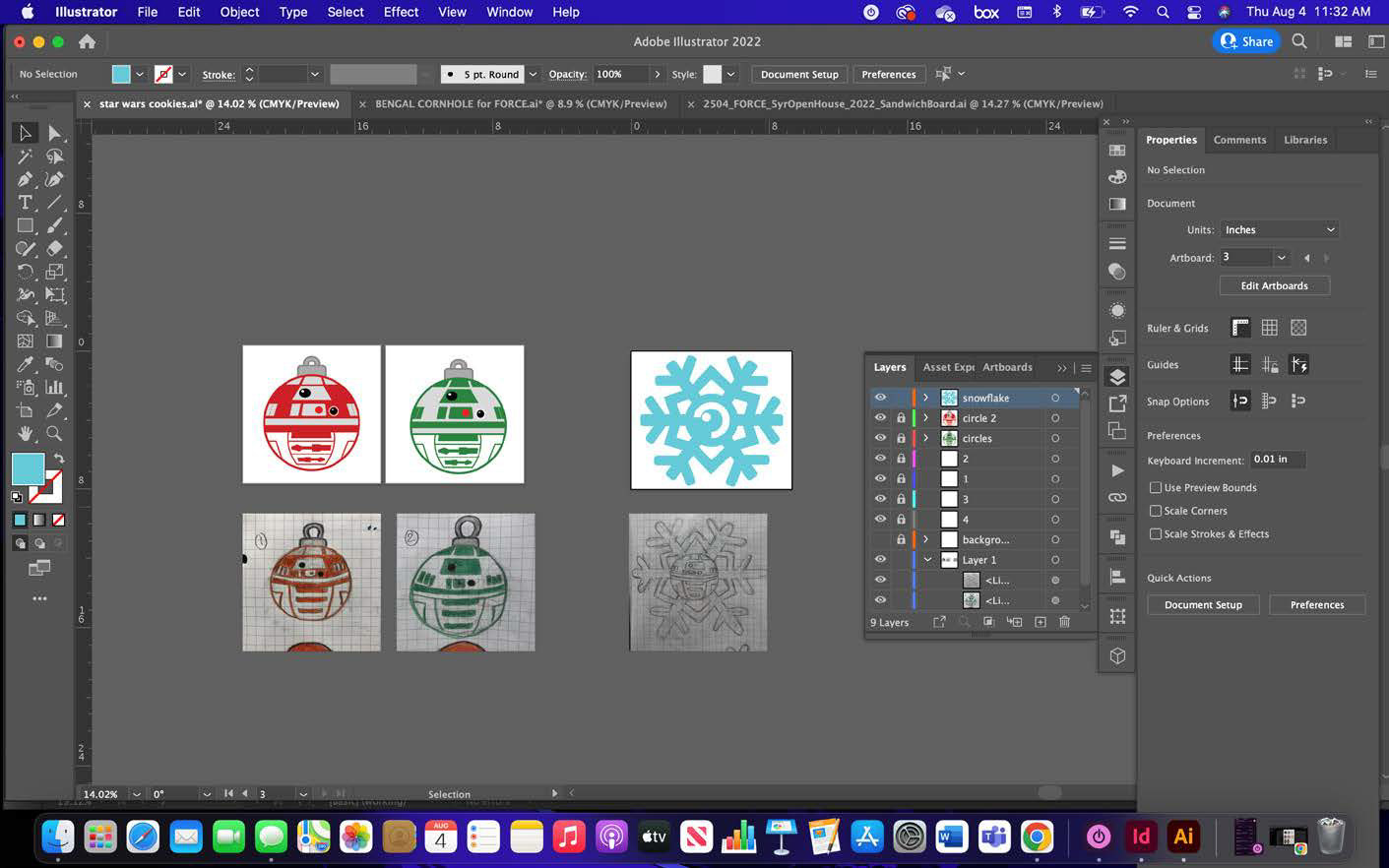Switch to BENGAL CORNHOLE for FORCE.ai tab
Image resolution: width=1389 pixels, height=868 pixels.
coord(521,103)
